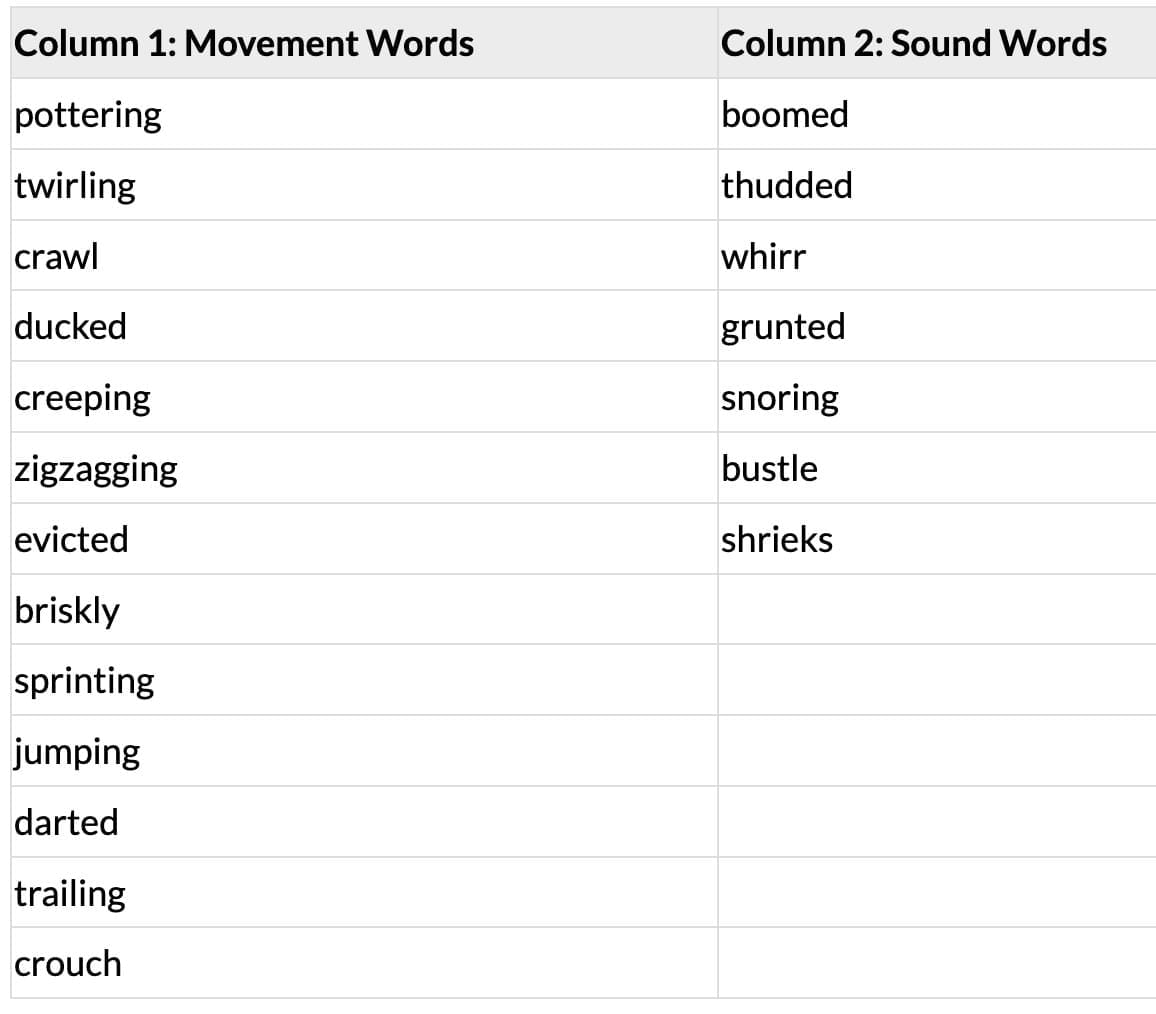Select the 'ducked' table cell
This screenshot has width=1156, height=1014.
pos(71,327)
